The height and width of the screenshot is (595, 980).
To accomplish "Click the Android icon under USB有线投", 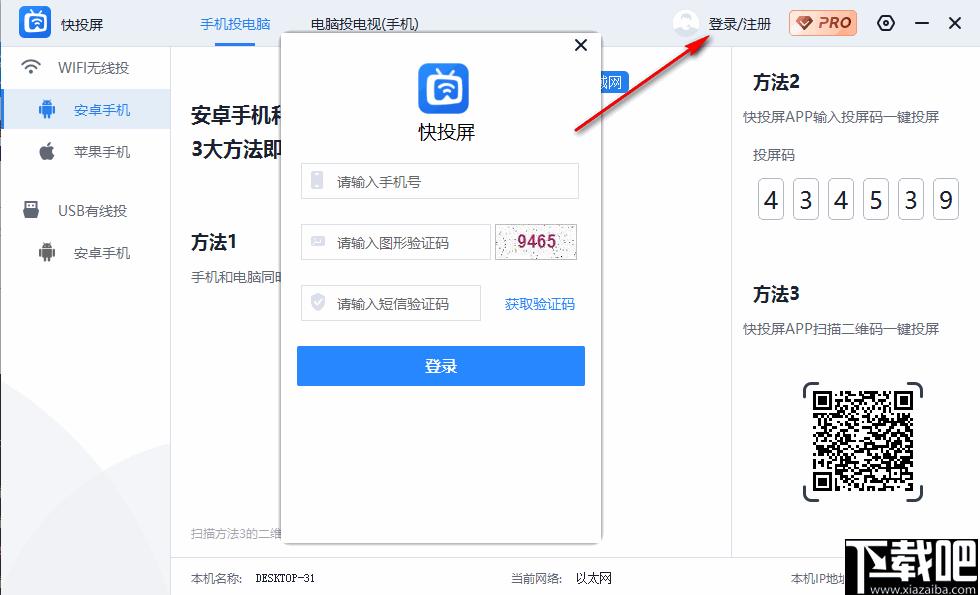I will point(47,252).
